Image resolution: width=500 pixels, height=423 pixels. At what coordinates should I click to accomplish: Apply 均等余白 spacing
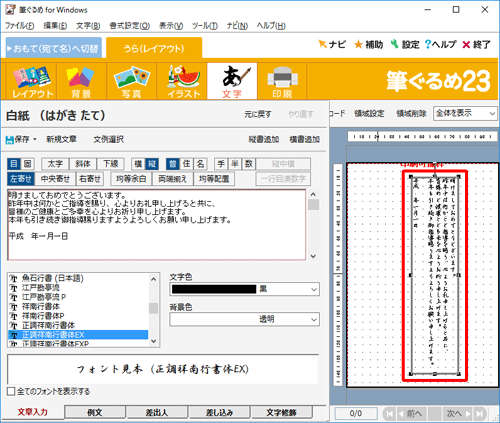[x=131, y=179]
